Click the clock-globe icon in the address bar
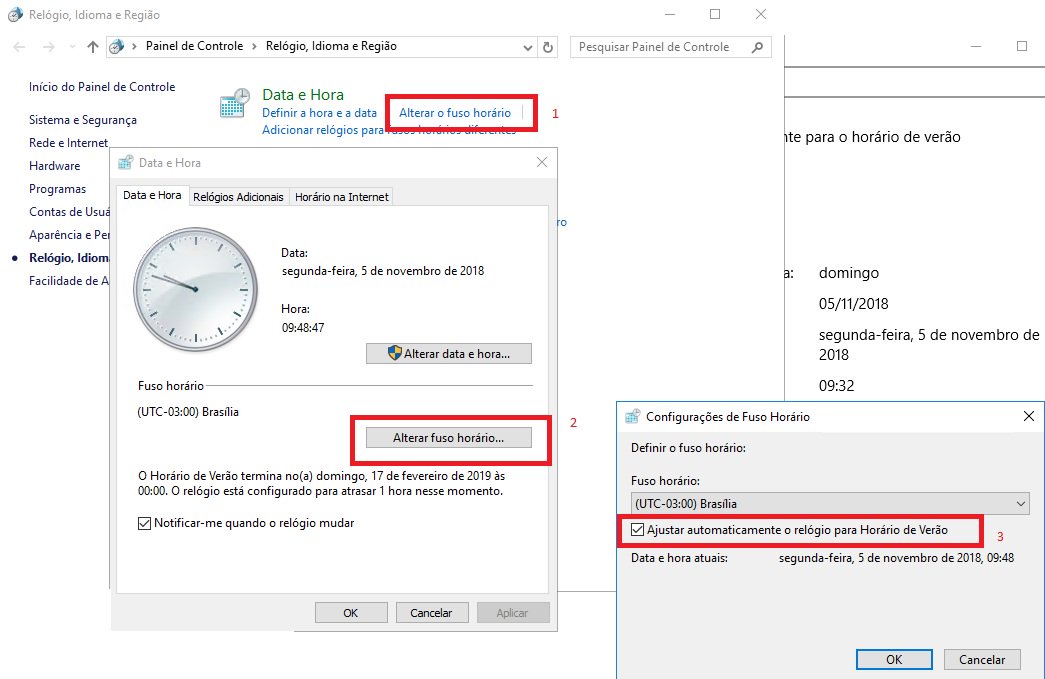 pyautogui.click(x=117, y=47)
